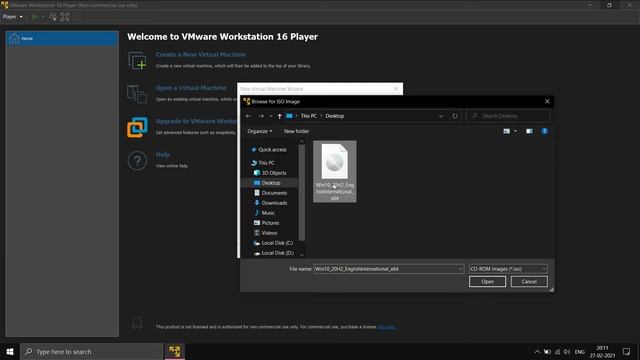640x360 pixels.
Task: Toggle the preview pane icon
Action: [x=529, y=131]
